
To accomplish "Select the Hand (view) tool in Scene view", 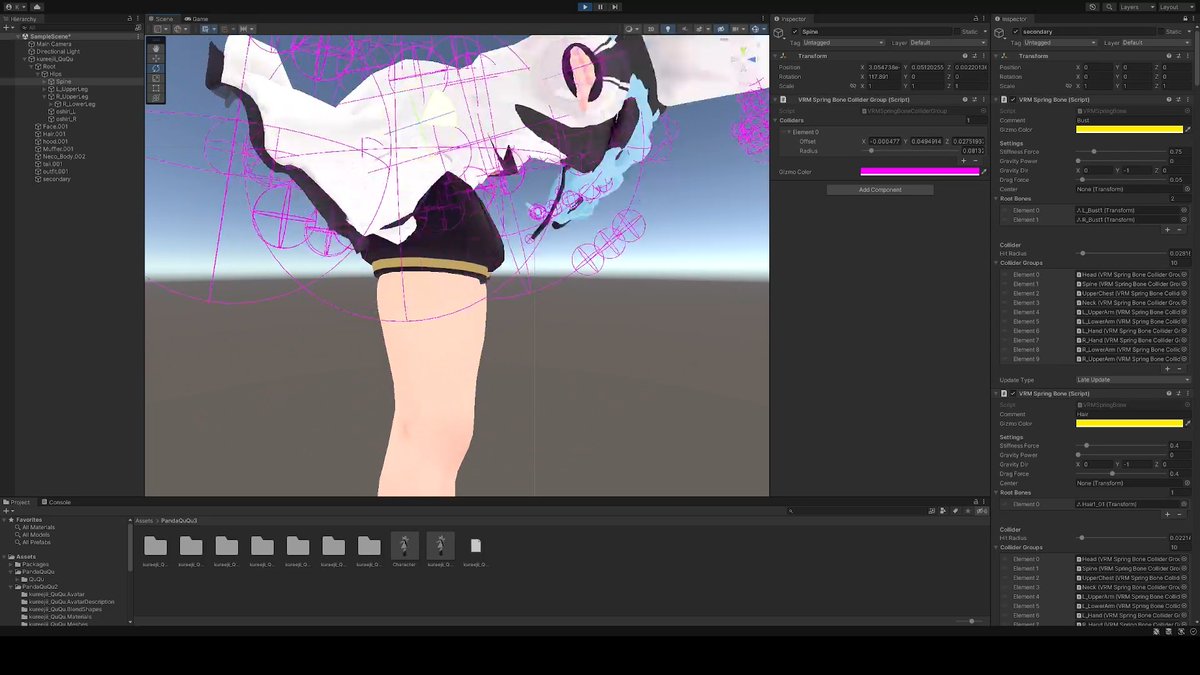I will tap(156, 48).
